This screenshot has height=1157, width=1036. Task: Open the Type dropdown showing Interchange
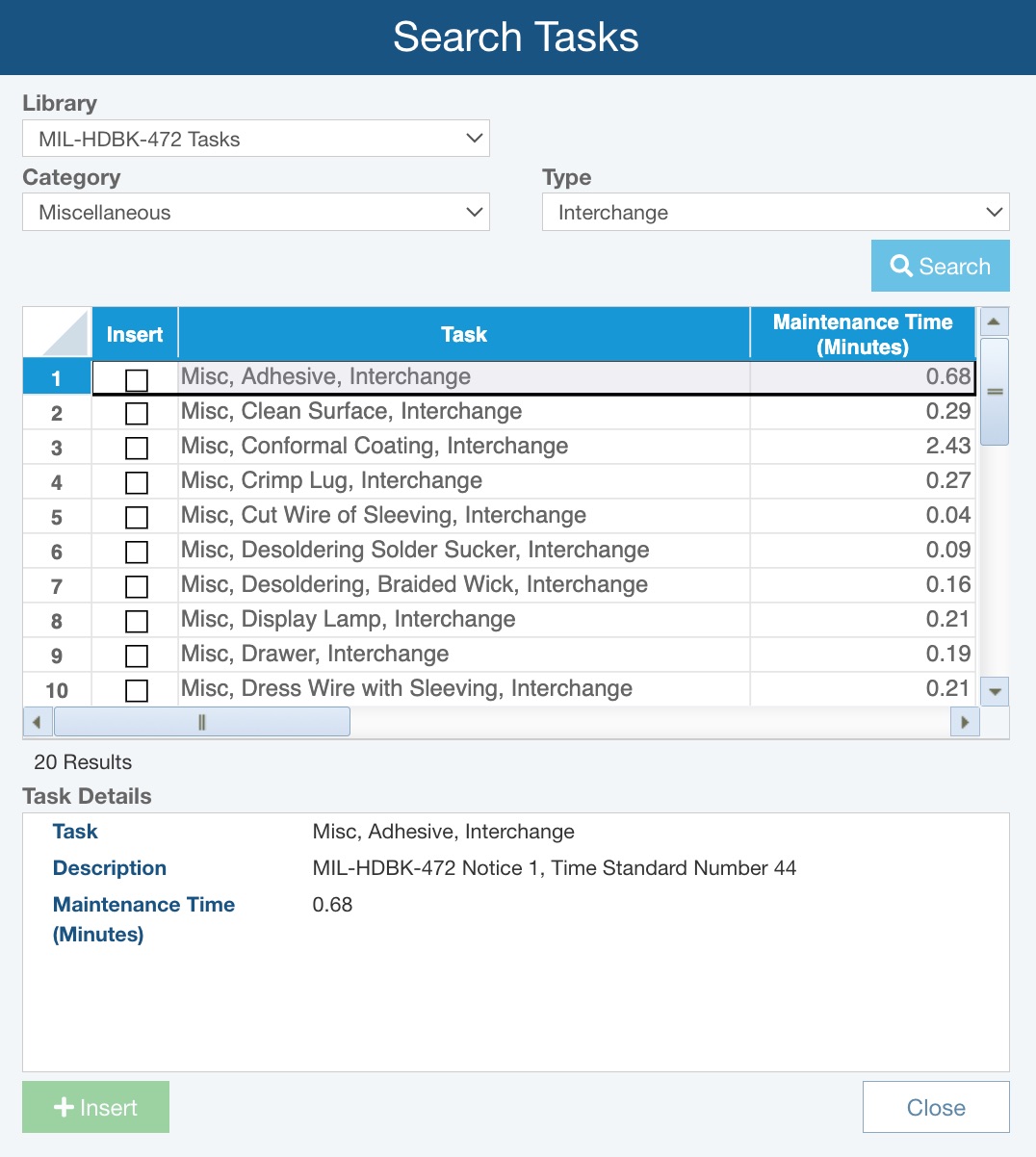coord(775,213)
